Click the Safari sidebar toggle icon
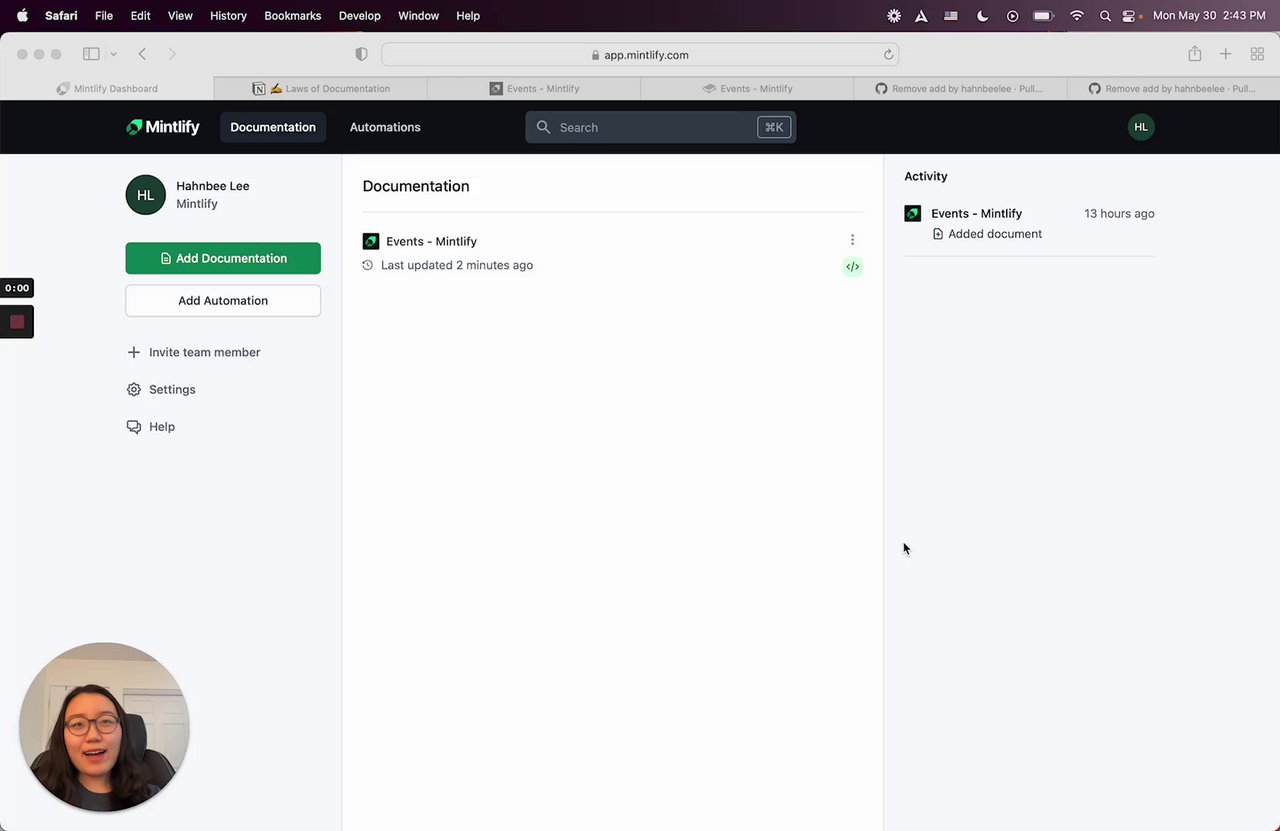1280x831 pixels. pos(91,54)
